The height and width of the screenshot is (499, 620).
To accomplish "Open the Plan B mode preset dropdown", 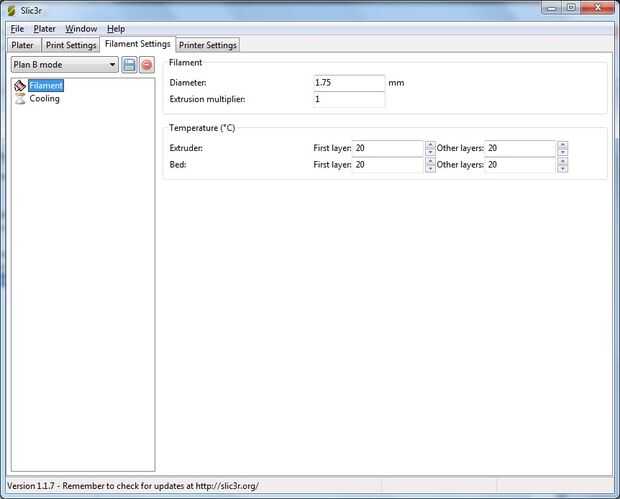I will point(65,65).
